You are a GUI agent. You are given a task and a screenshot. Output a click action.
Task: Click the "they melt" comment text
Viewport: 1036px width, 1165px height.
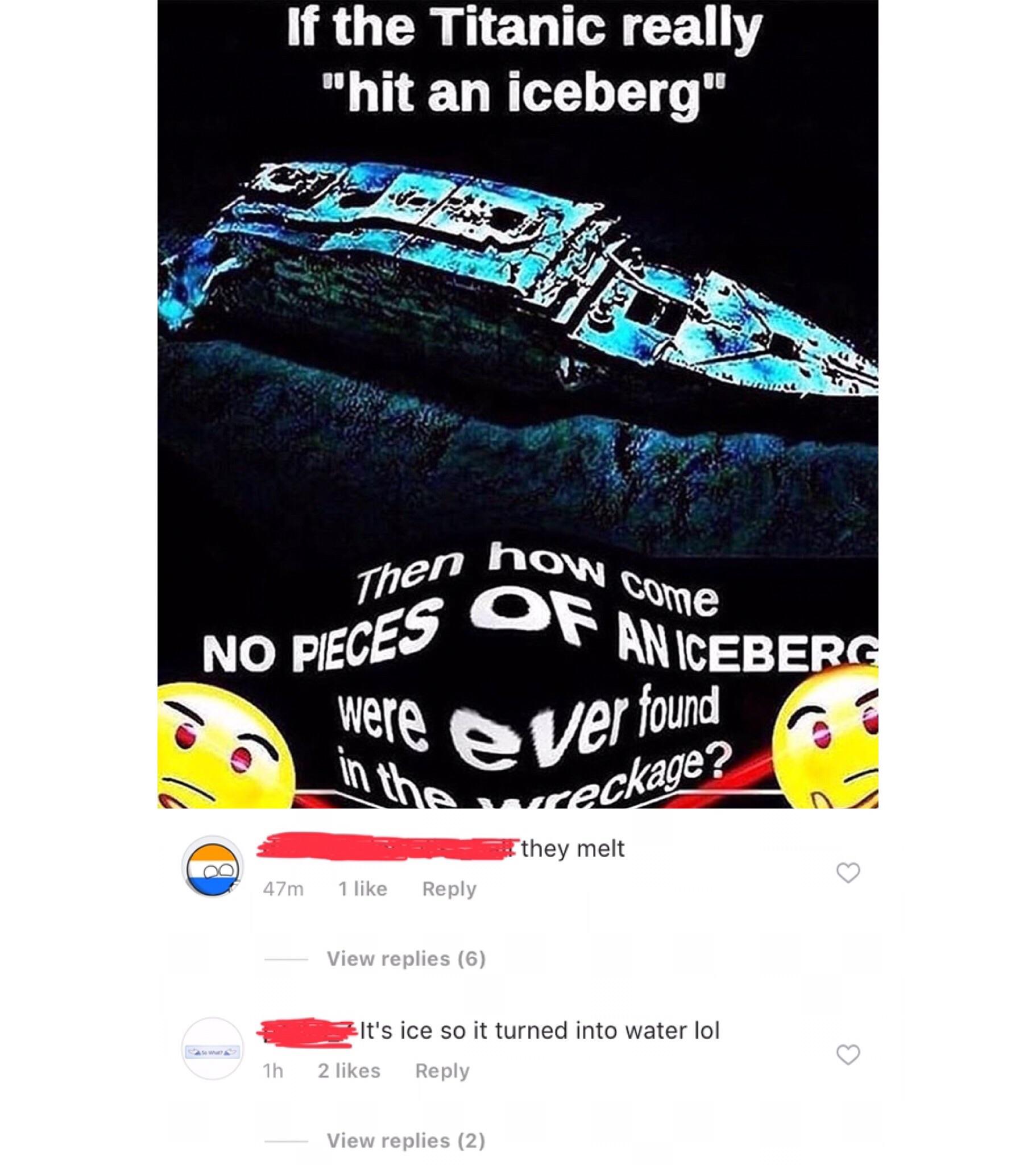(x=573, y=849)
